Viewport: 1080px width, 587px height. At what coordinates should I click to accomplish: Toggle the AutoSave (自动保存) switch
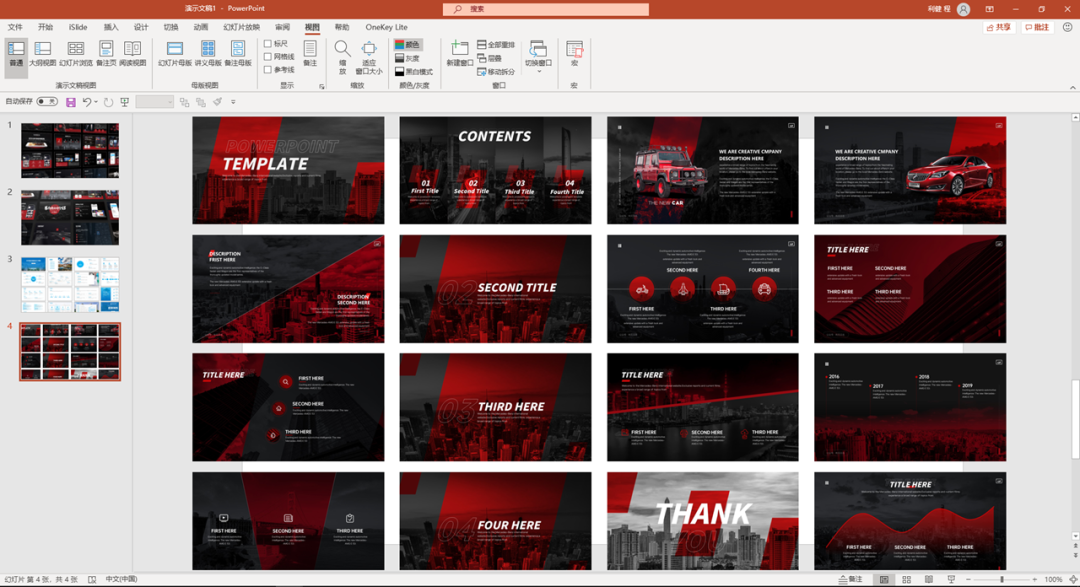(47, 102)
